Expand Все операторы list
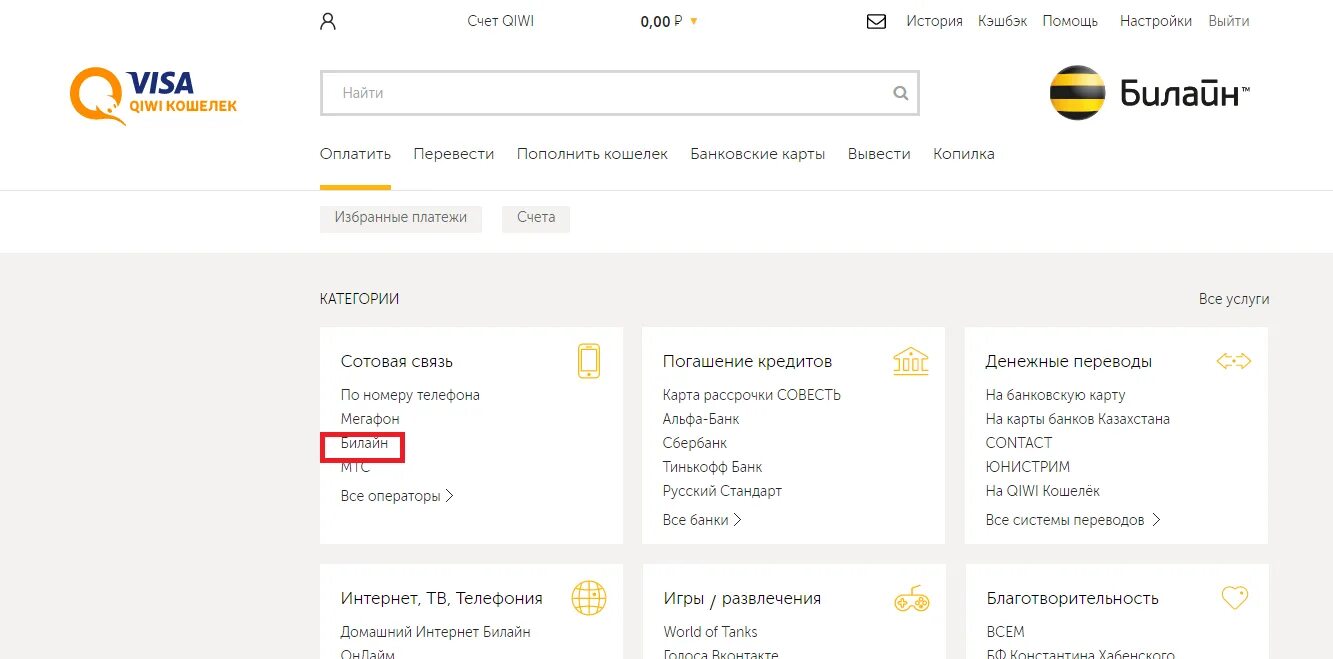This screenshot has width=1333, height=659. pos(397,496)
